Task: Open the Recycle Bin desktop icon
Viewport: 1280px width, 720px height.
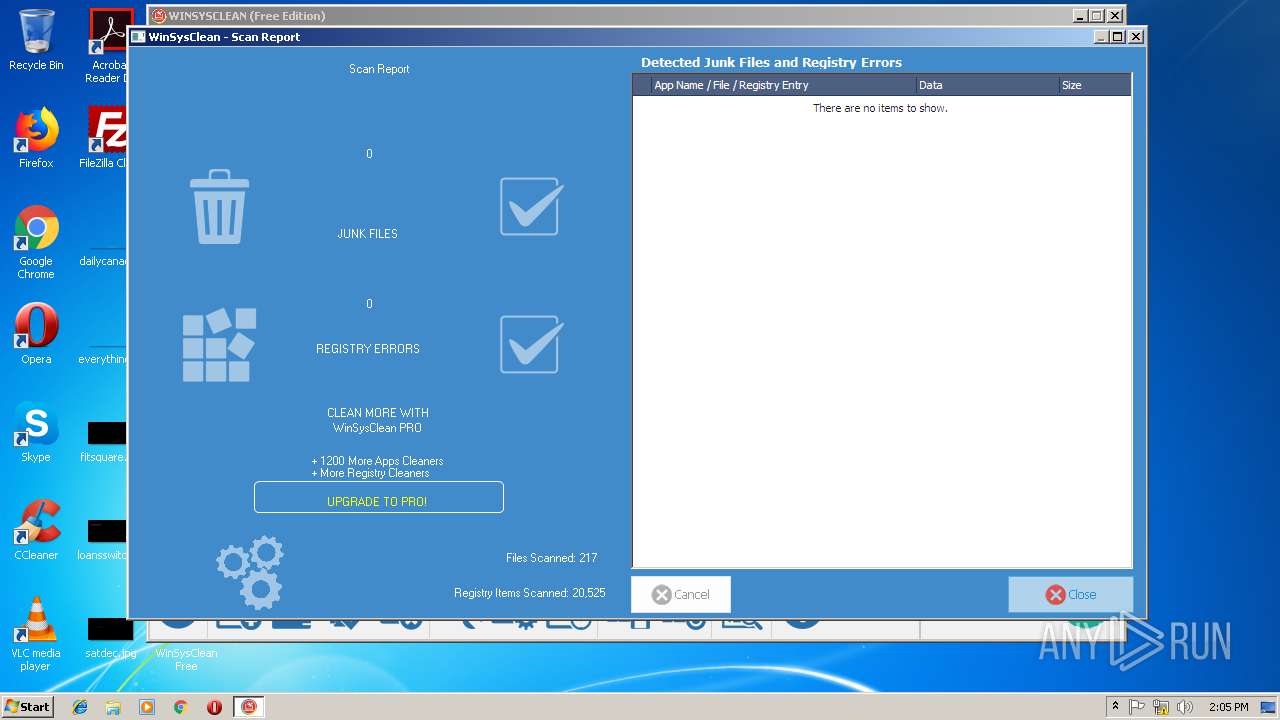Action: pyautogui.click(x=36, y=40)
